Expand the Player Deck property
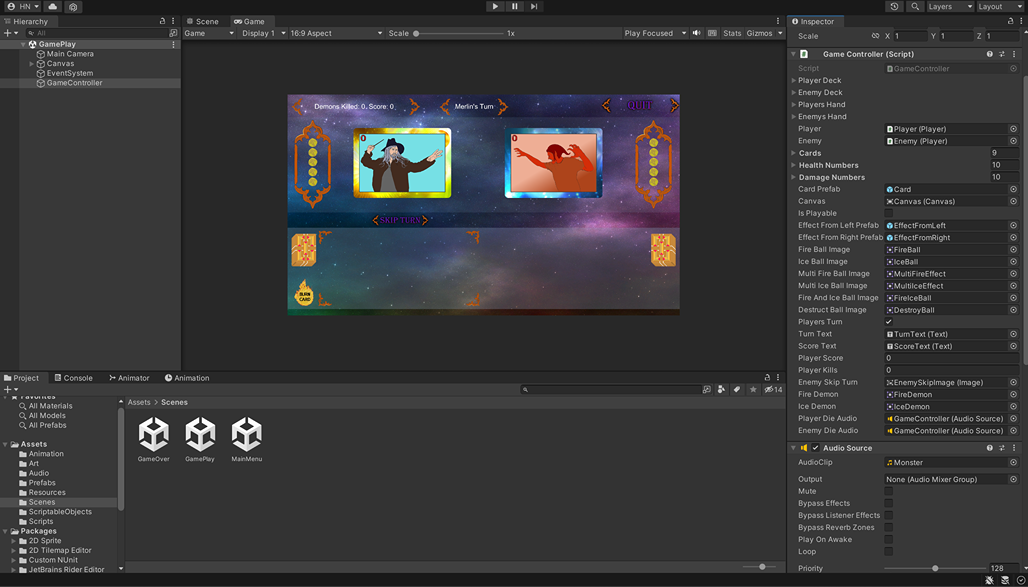1028x587 pixels. pos(794,80)
